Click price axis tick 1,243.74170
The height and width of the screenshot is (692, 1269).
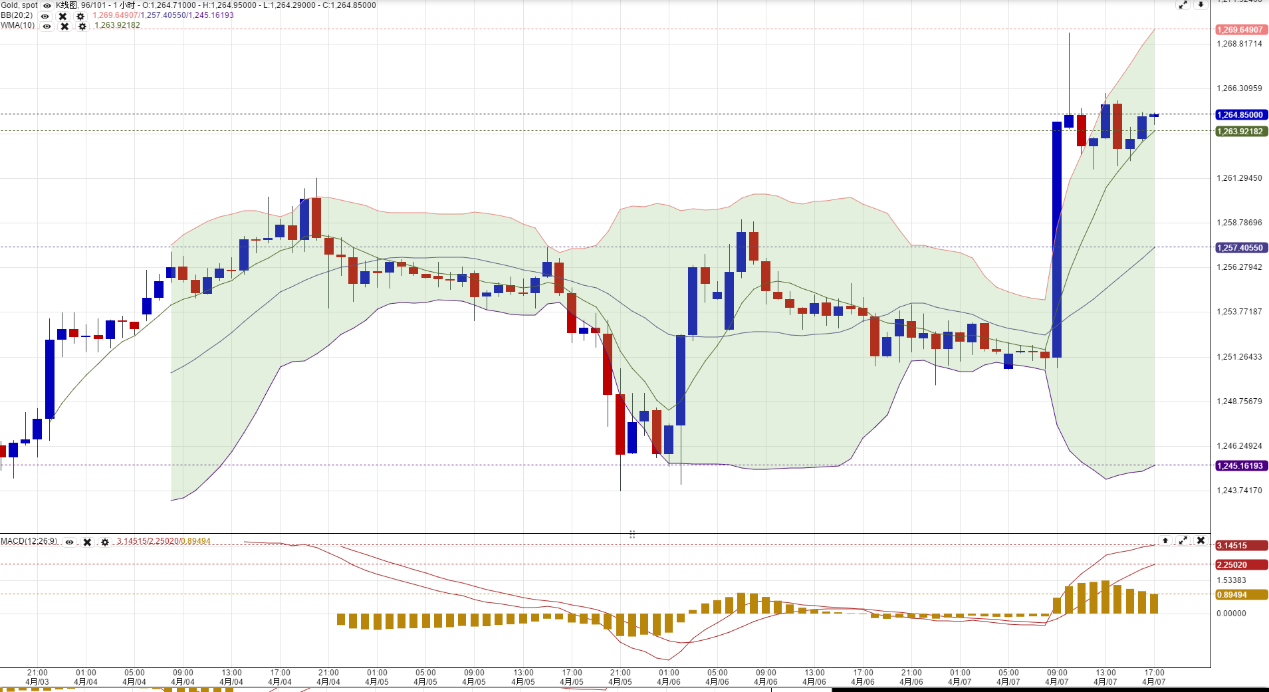tap(1239, 490)
